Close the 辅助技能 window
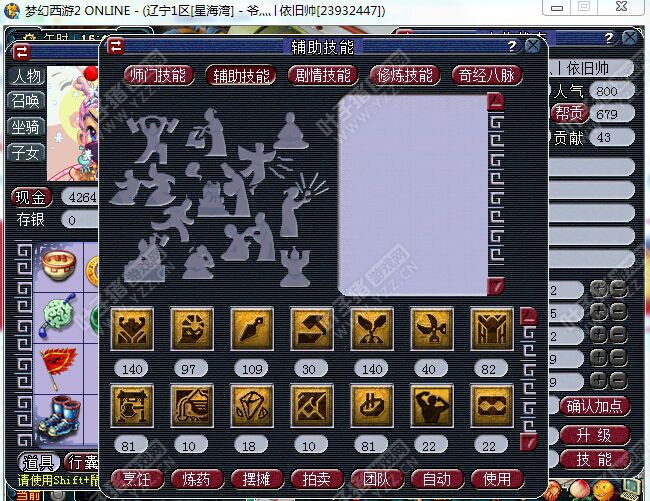Image resolution: width=650 pixels, height=501 pixels. (x=532, y=46)
